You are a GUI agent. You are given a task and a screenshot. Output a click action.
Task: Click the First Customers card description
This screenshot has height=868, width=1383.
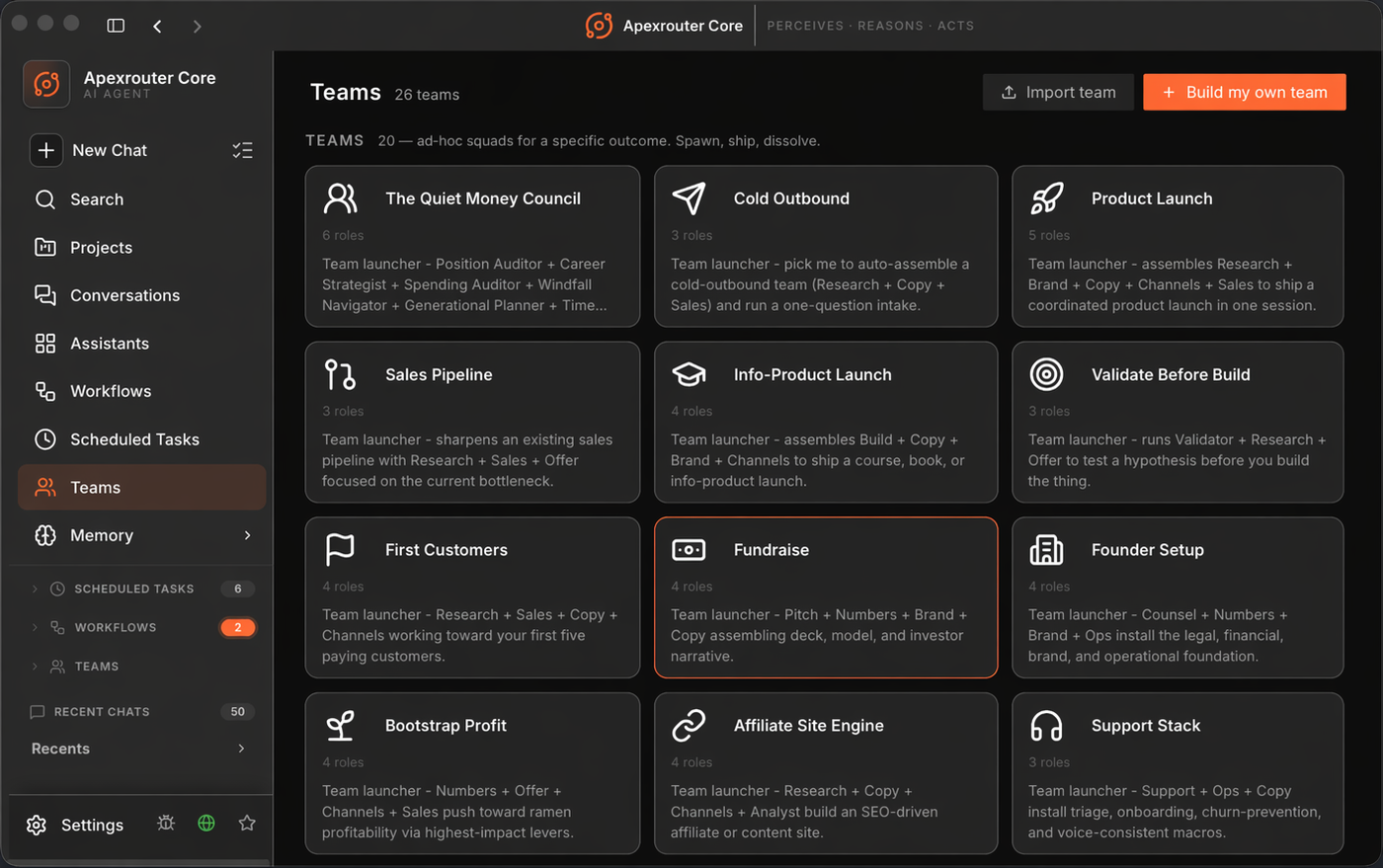tap(469, 635)
